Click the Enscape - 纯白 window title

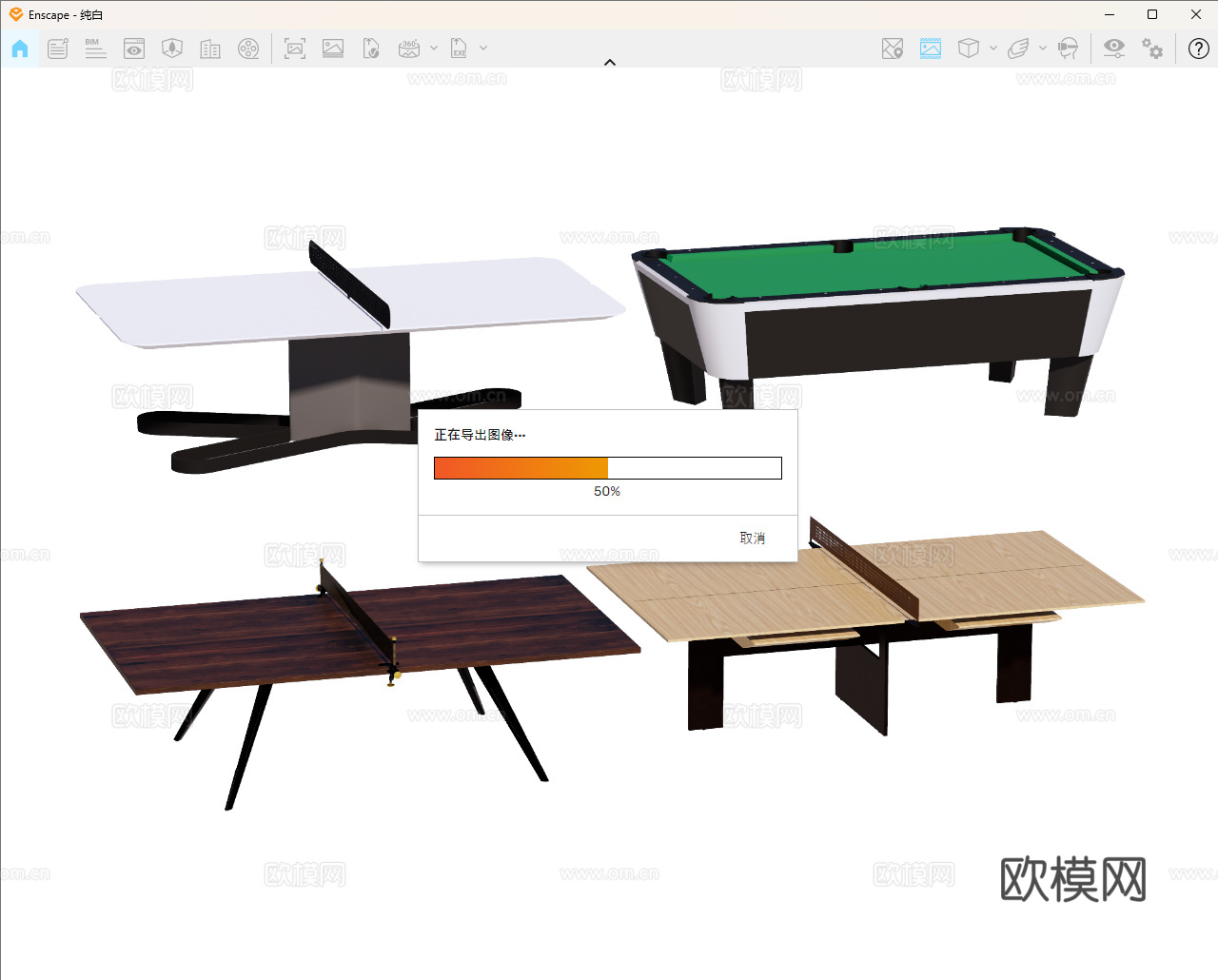tap(66, 15)
